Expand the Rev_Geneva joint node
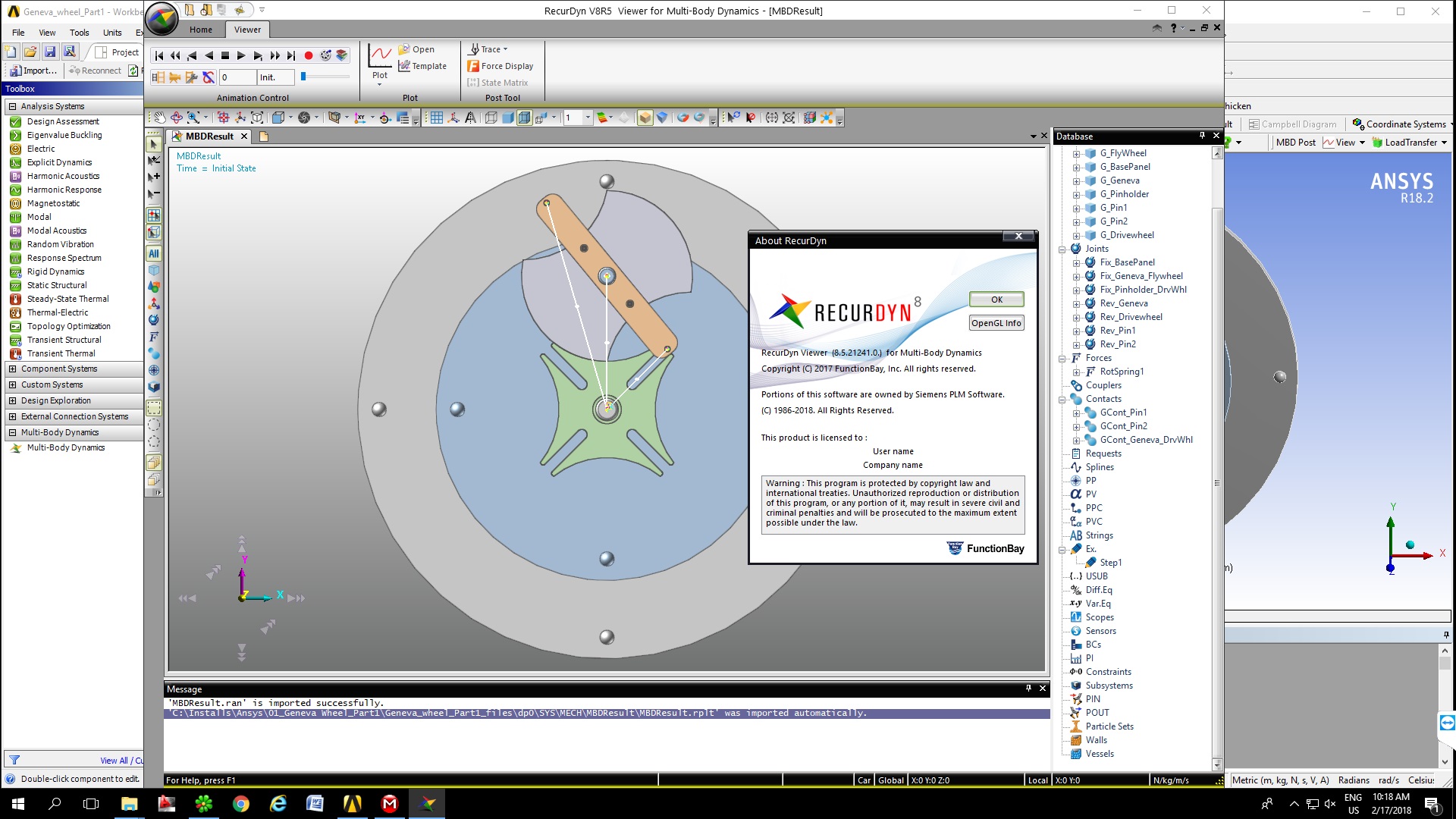Screen dimensions: 1456x819 [x=1076, y=304]
